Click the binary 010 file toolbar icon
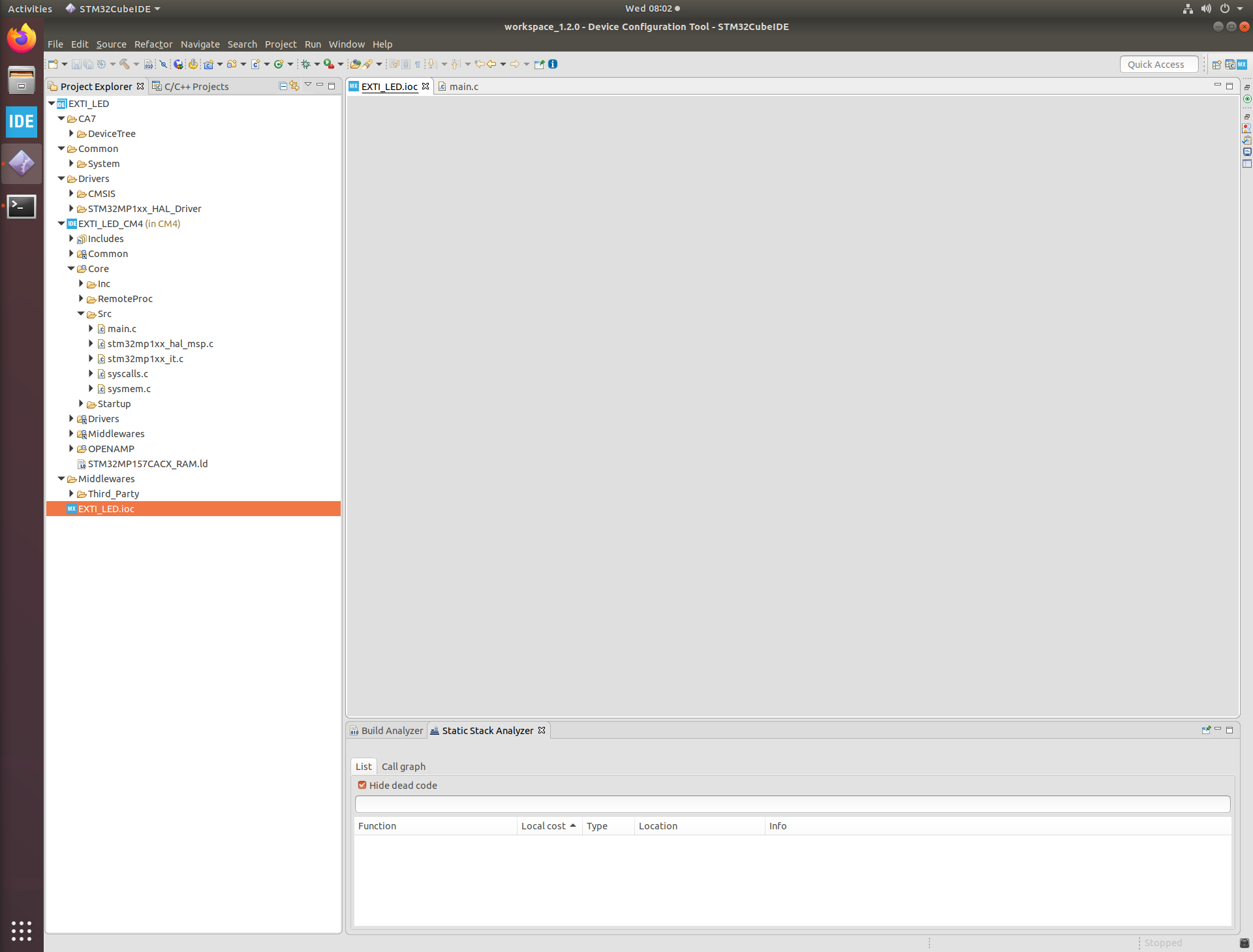This screenshot has height=952, width=1253. [149, 64]
